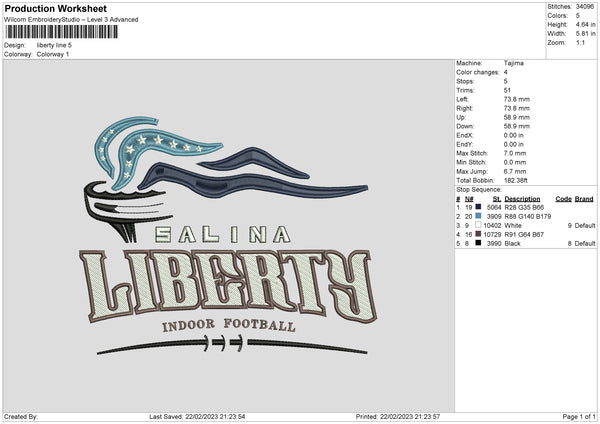Screen dimensions: 600x424
Task: Click the EndX value '0.00 in'
Action: pyautogui.click(x=514, y=135)
